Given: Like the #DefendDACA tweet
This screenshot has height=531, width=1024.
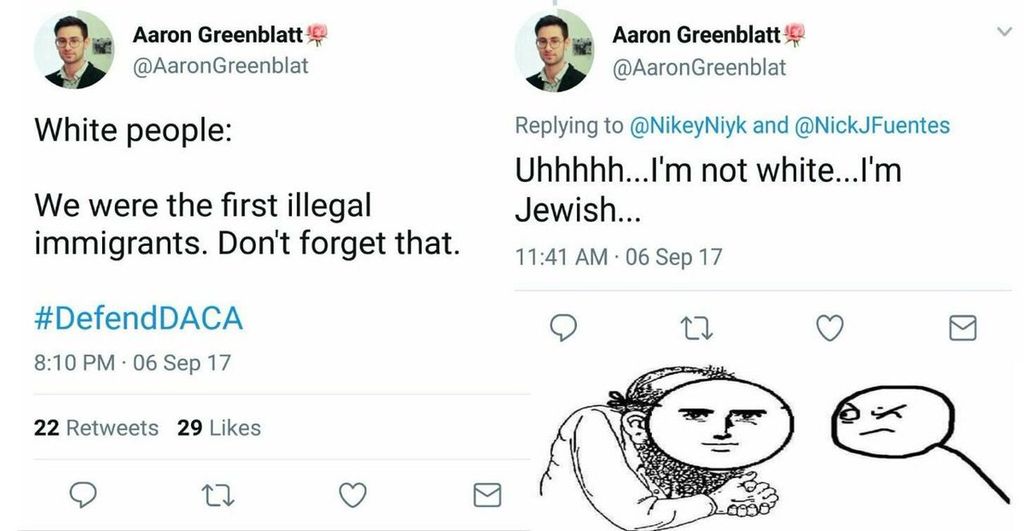Looking at the screenshot, I should [x=352, y=493].
